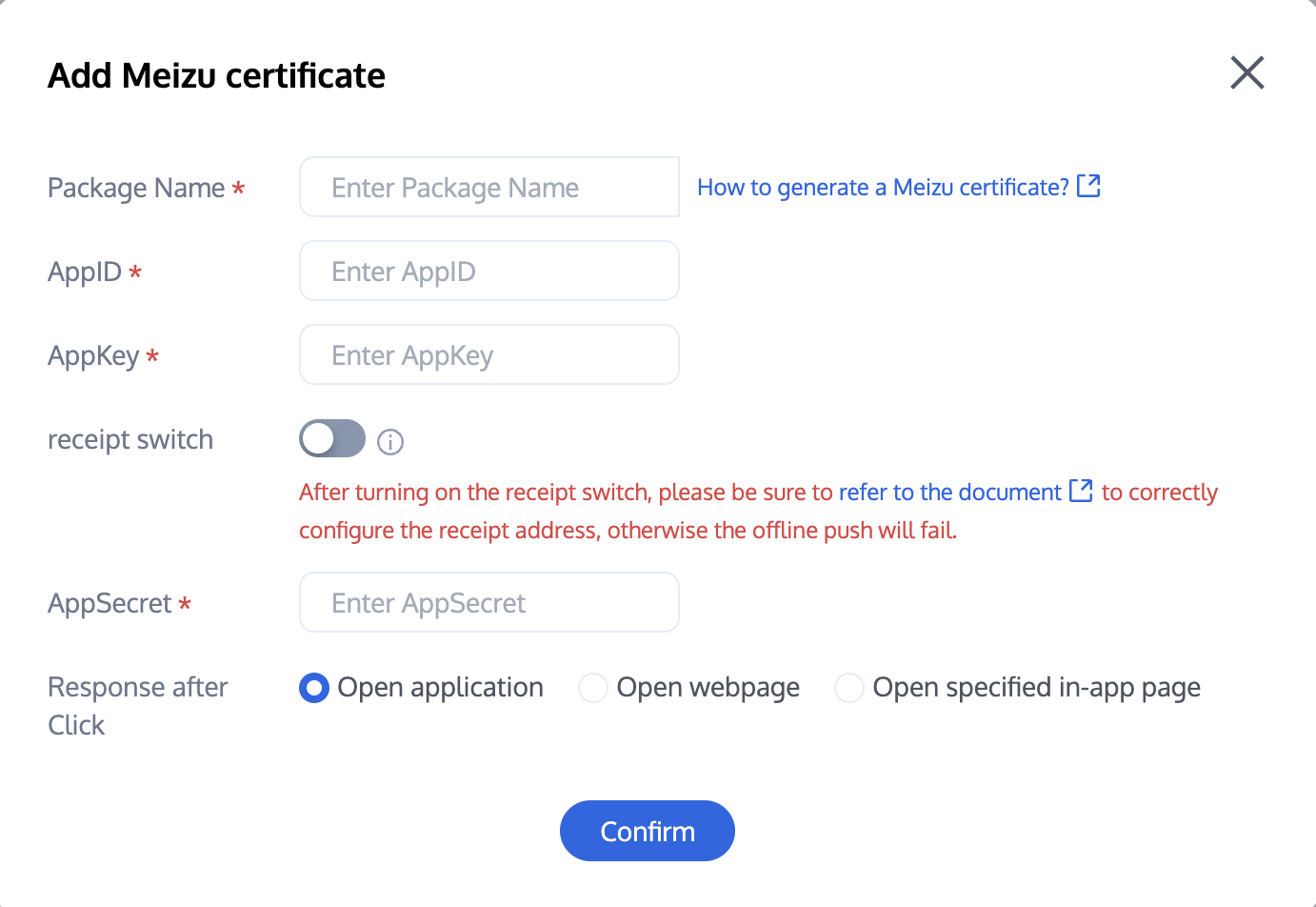
Task: Follow the 'refer to the document' link
Action: tap(949, 493)
